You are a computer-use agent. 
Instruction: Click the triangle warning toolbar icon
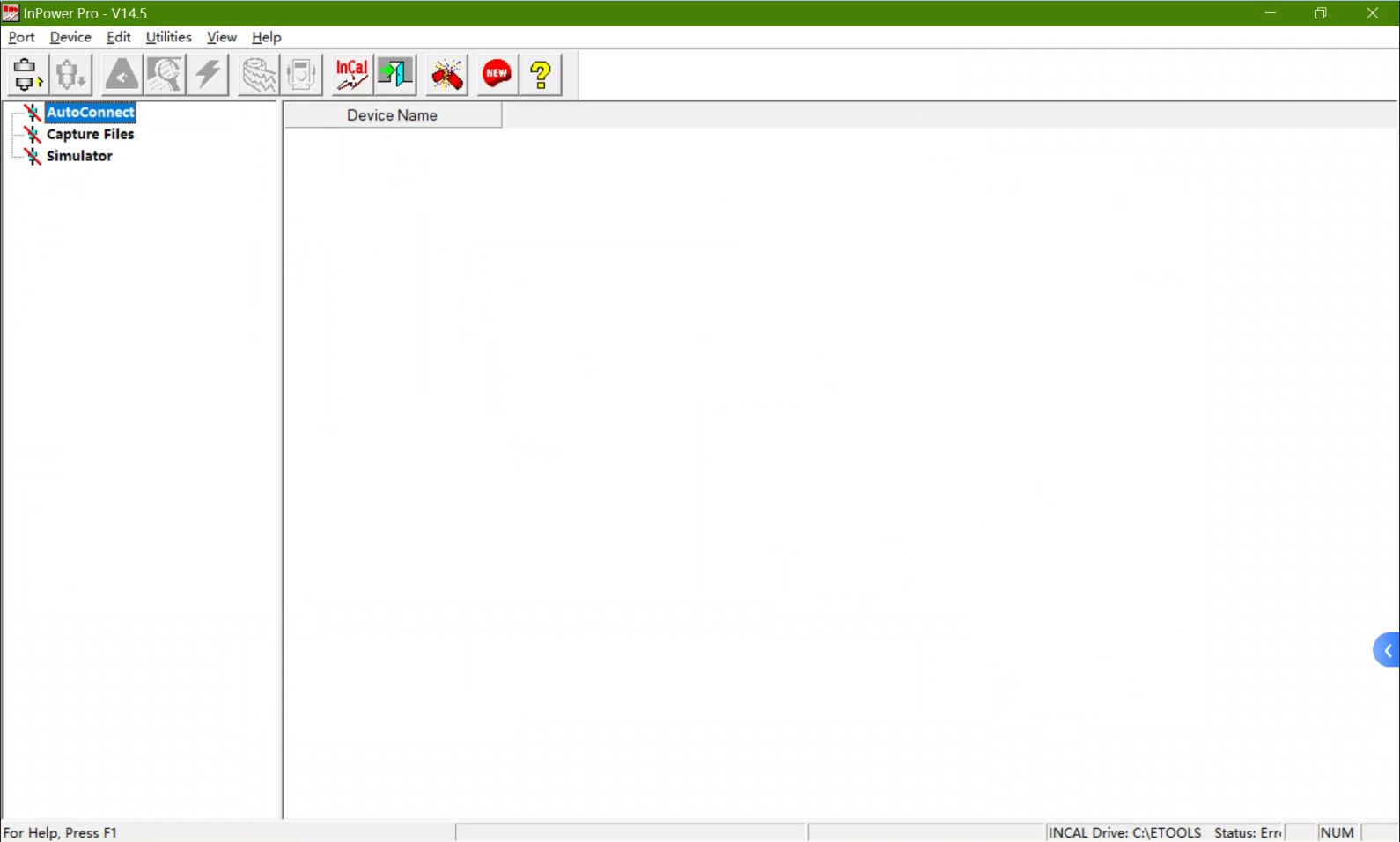(x=122, y=75)
